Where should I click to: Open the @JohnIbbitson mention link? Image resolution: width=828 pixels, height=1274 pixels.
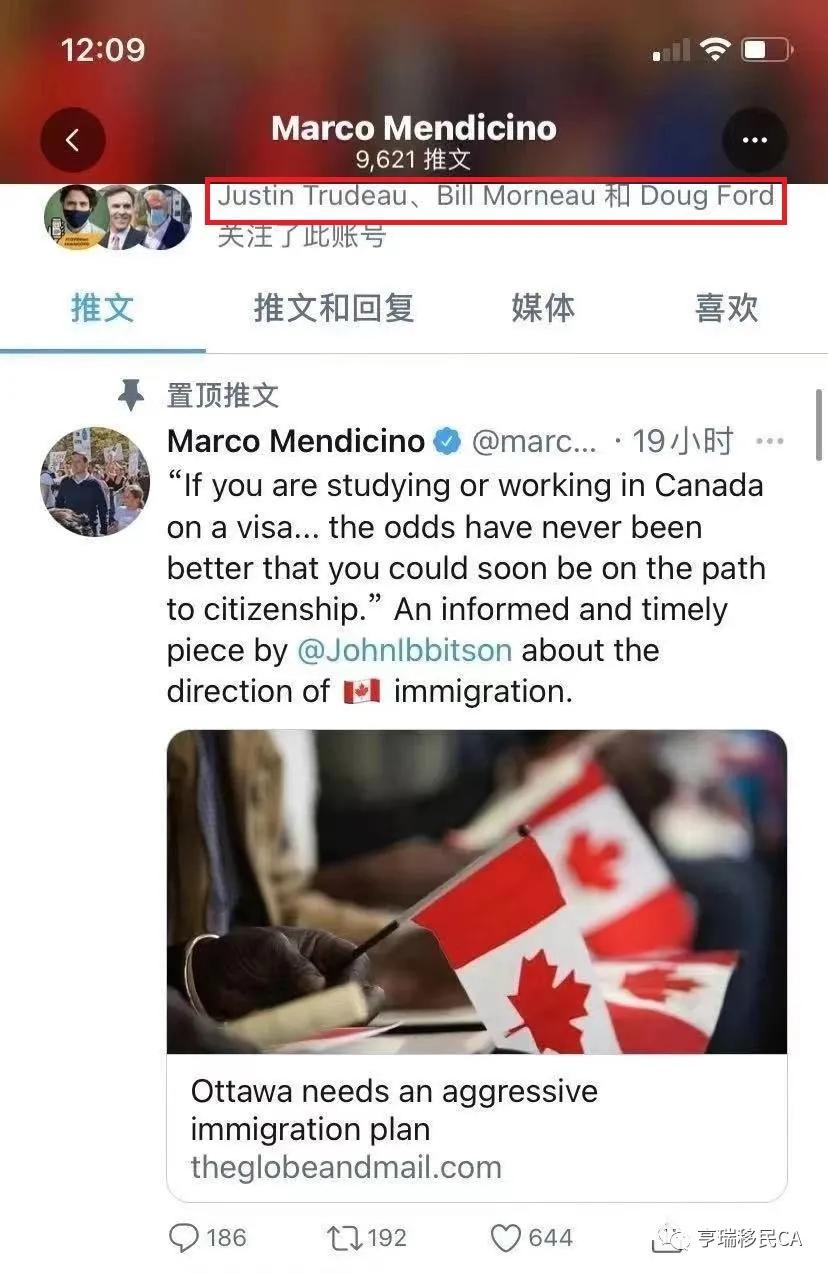pyautogui.click(x=404, y=650)
